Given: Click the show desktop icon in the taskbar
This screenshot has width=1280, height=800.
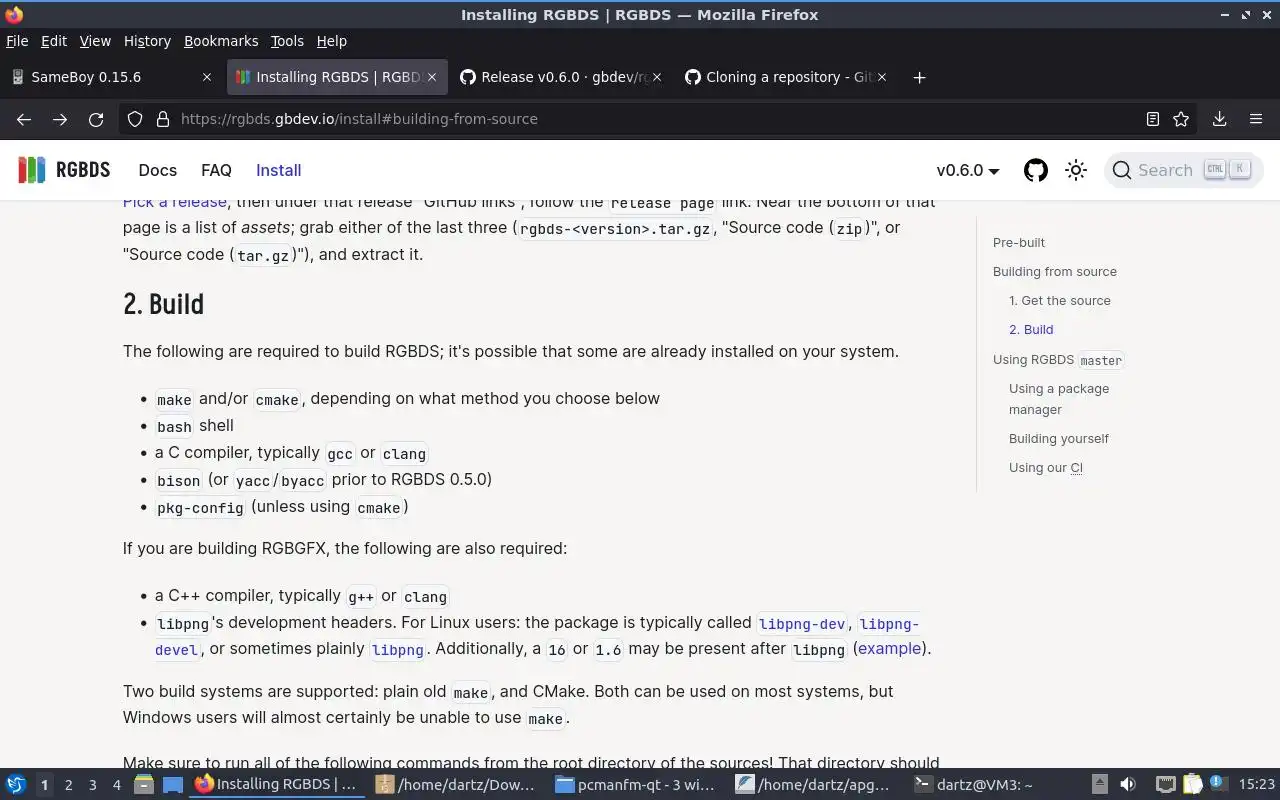Looking at the screenshot, I should coord(172,785).
